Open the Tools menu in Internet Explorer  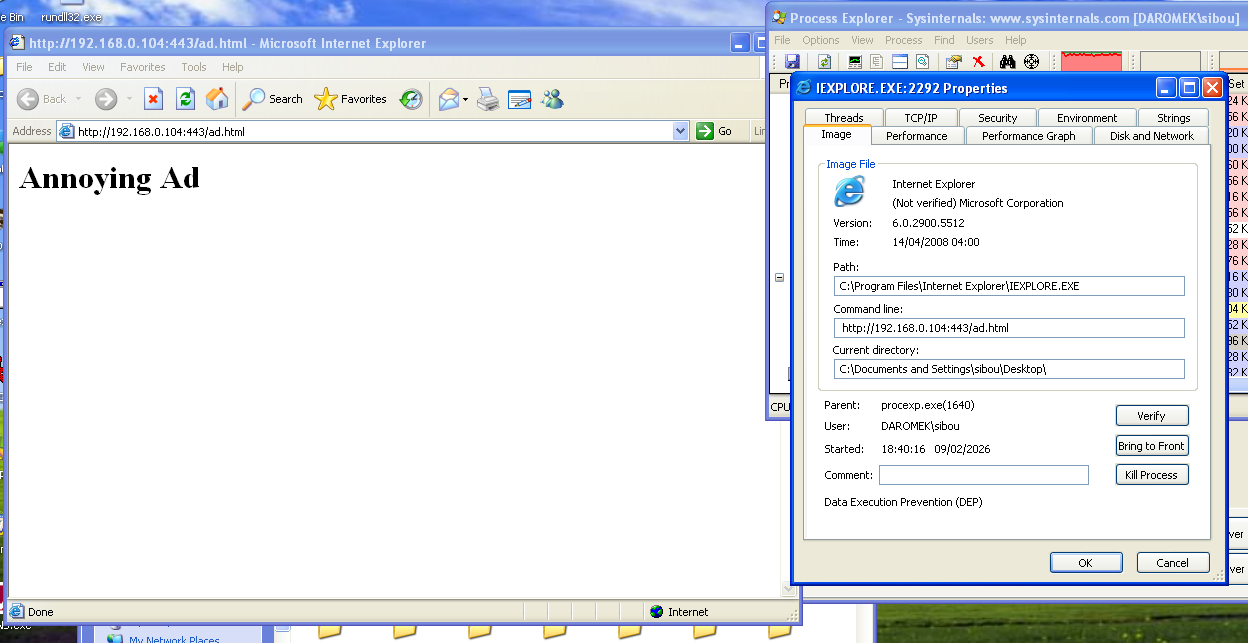tap(194, 67)
